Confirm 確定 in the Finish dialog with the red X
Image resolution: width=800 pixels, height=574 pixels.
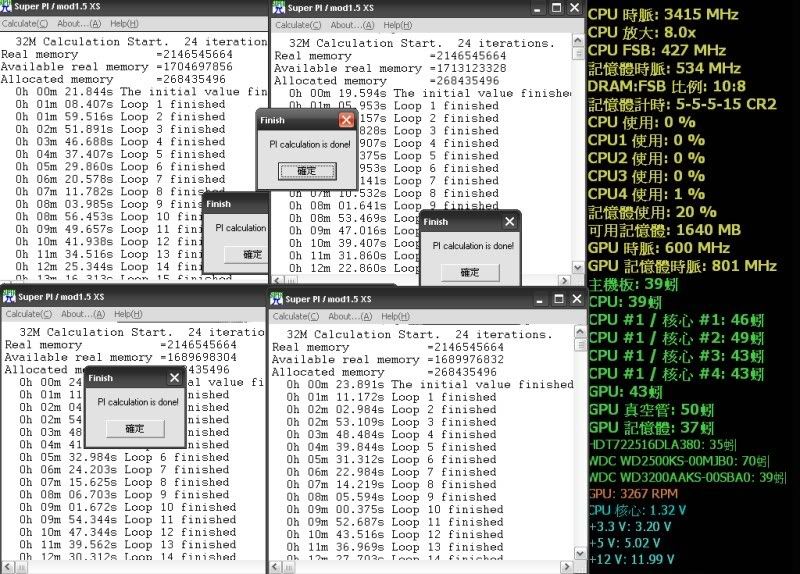[307, 171]
